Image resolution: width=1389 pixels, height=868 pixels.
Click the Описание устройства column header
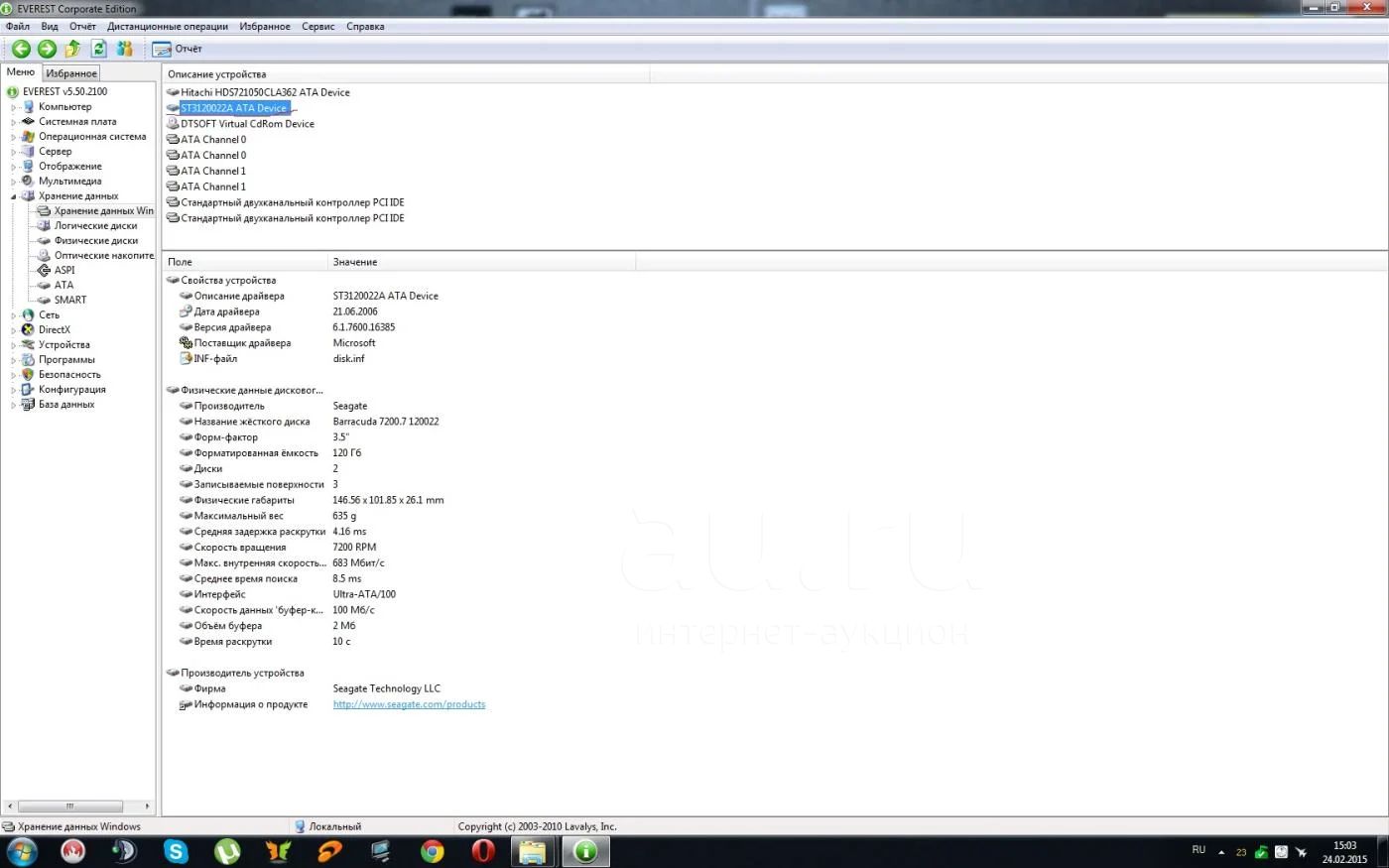pyautogui.click(x=406, y=74)
